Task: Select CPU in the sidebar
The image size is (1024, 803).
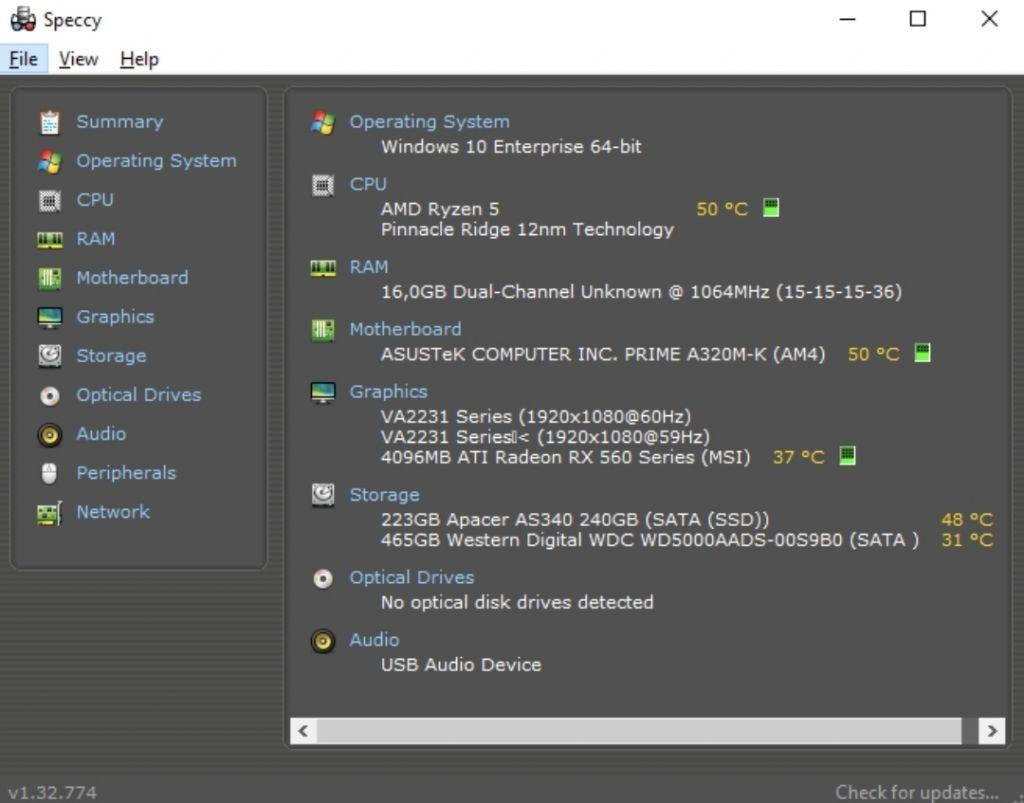Action: [x=95, y=200]
